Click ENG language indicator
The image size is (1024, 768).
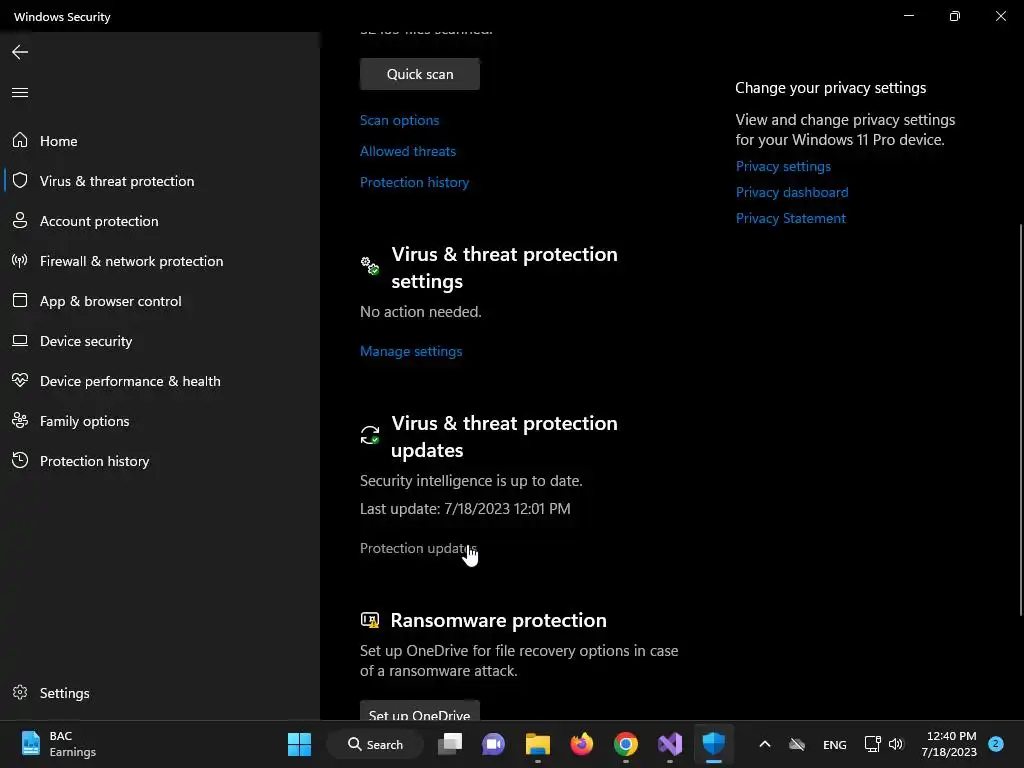(x=835, y=744)
